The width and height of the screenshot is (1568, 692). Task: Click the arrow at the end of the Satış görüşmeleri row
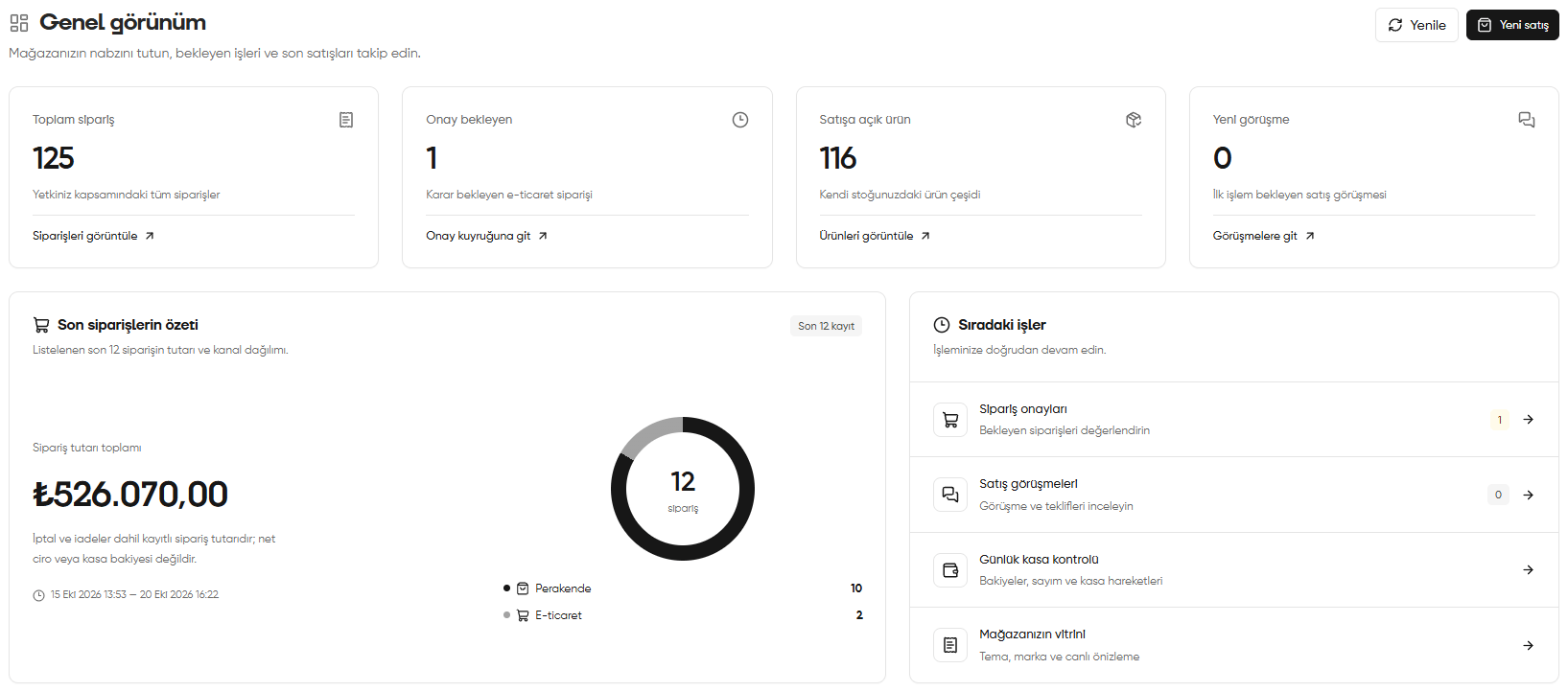coord(1529,495)
